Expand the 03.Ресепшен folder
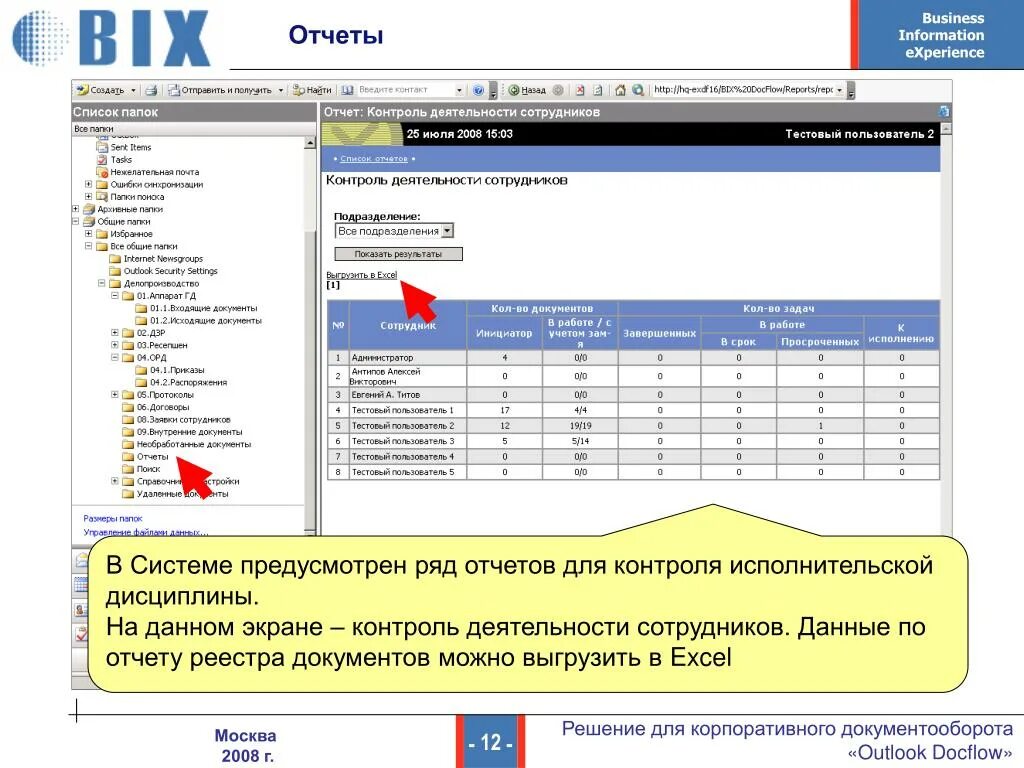Viewport: 1024px width, 768px height. click(114, 345)
